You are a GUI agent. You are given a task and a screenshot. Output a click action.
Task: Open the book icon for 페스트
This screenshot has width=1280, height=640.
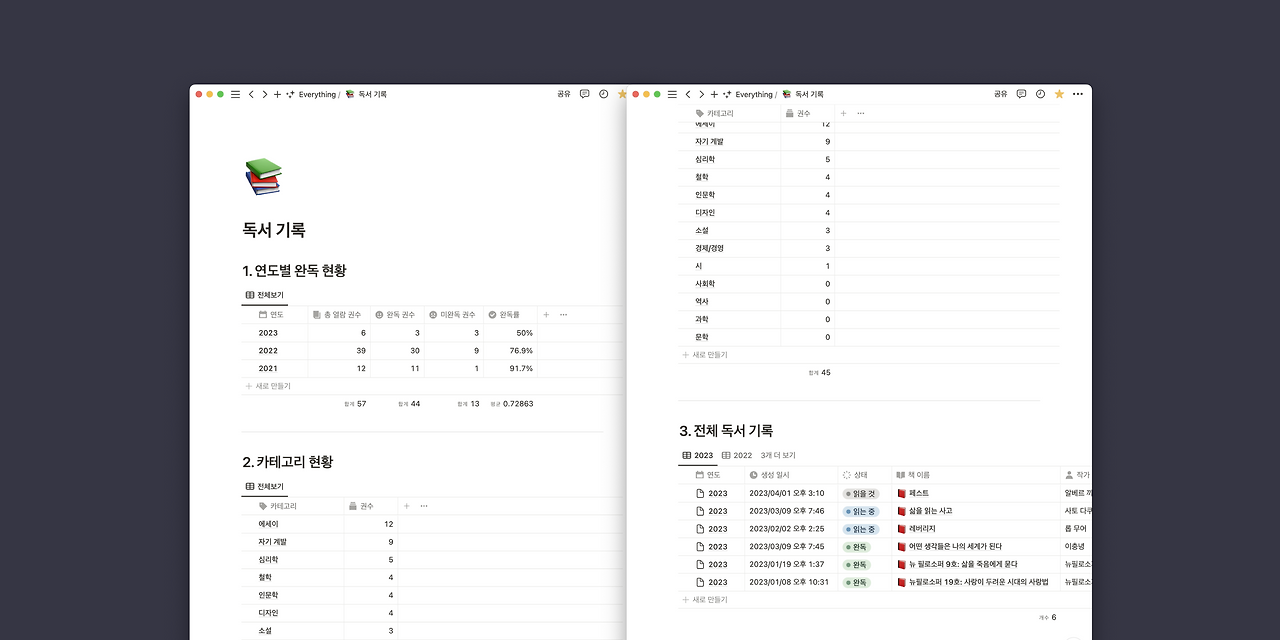point(901,493)
